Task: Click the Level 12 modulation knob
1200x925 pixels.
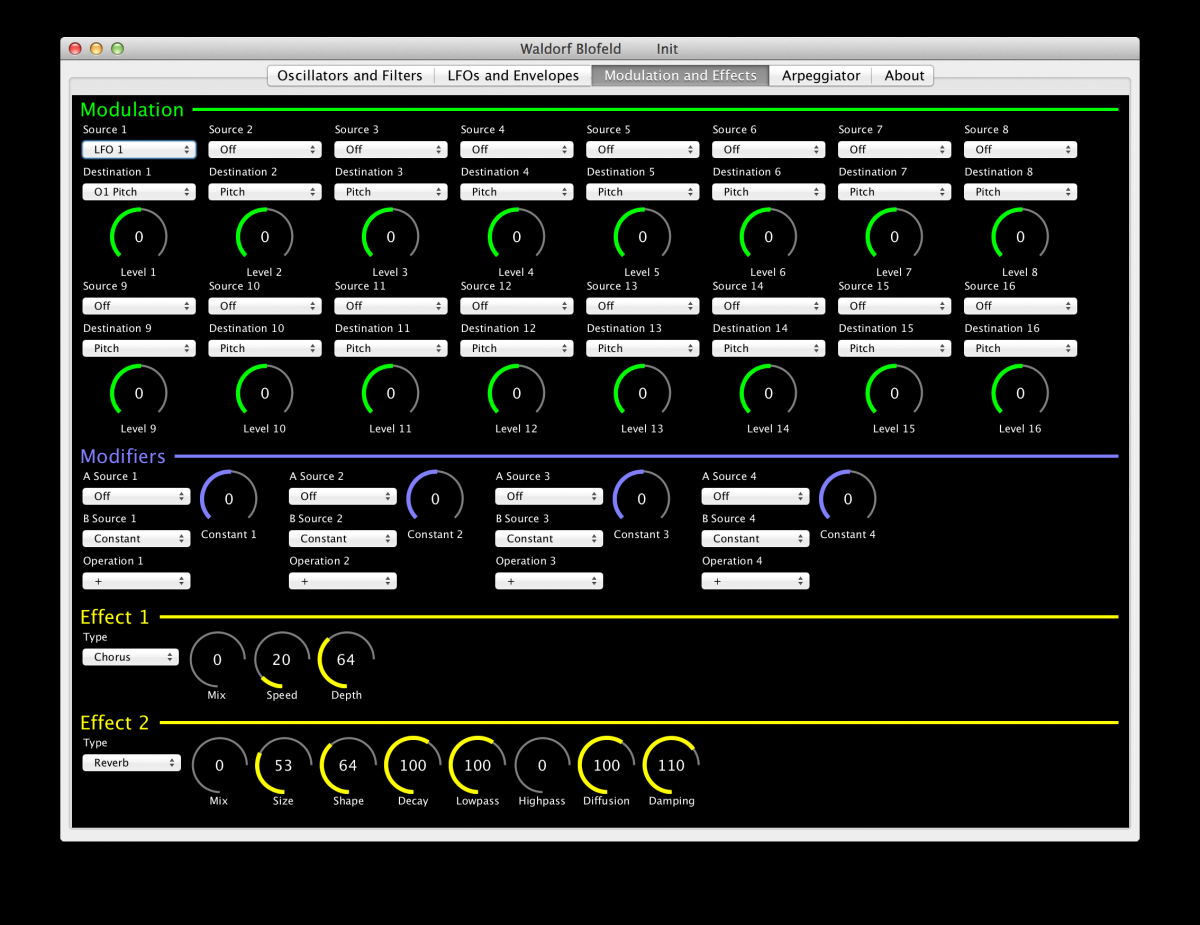Action: pos(517,394)
